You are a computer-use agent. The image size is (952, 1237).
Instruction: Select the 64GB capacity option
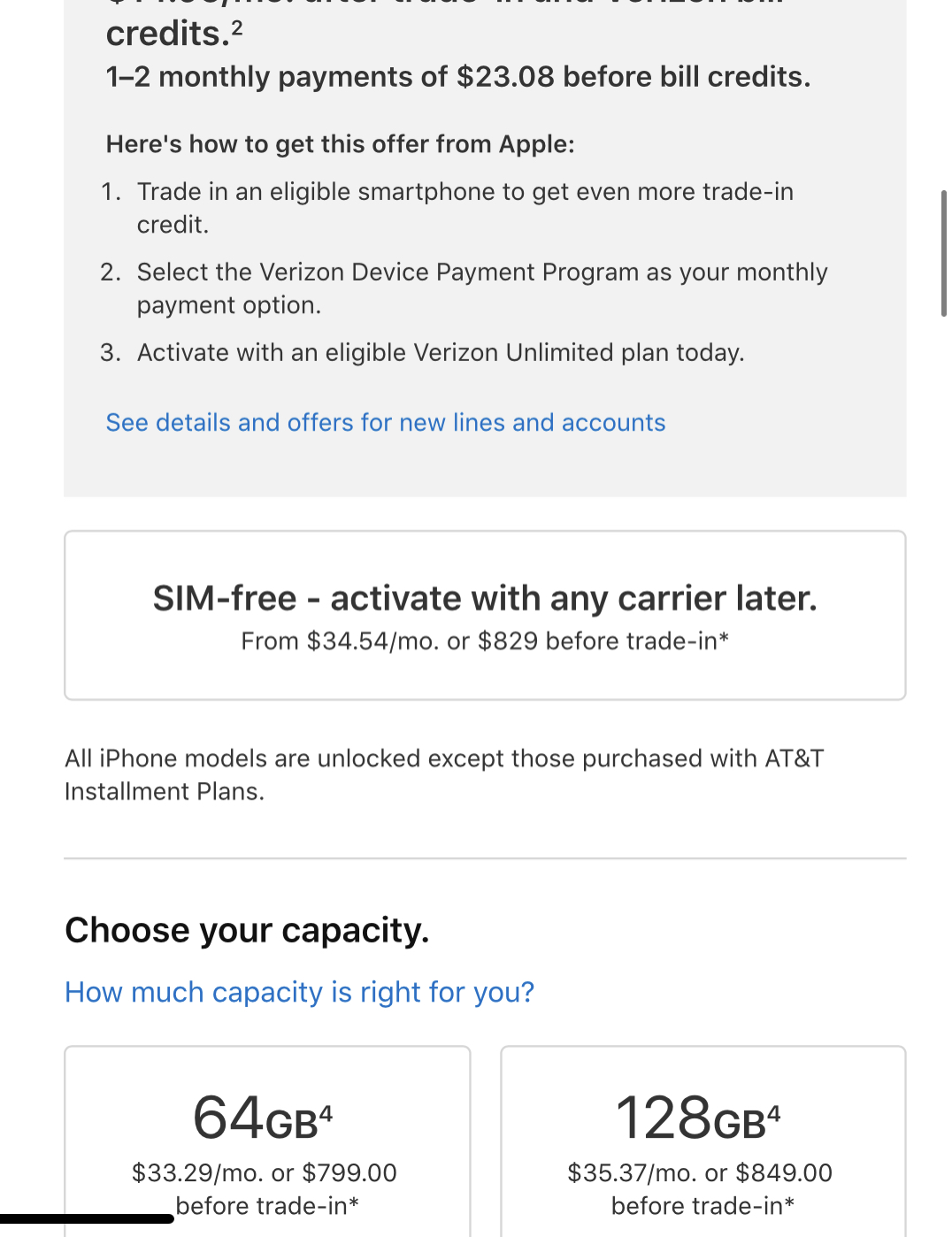pyautogui.click(x=266, y=1141)
